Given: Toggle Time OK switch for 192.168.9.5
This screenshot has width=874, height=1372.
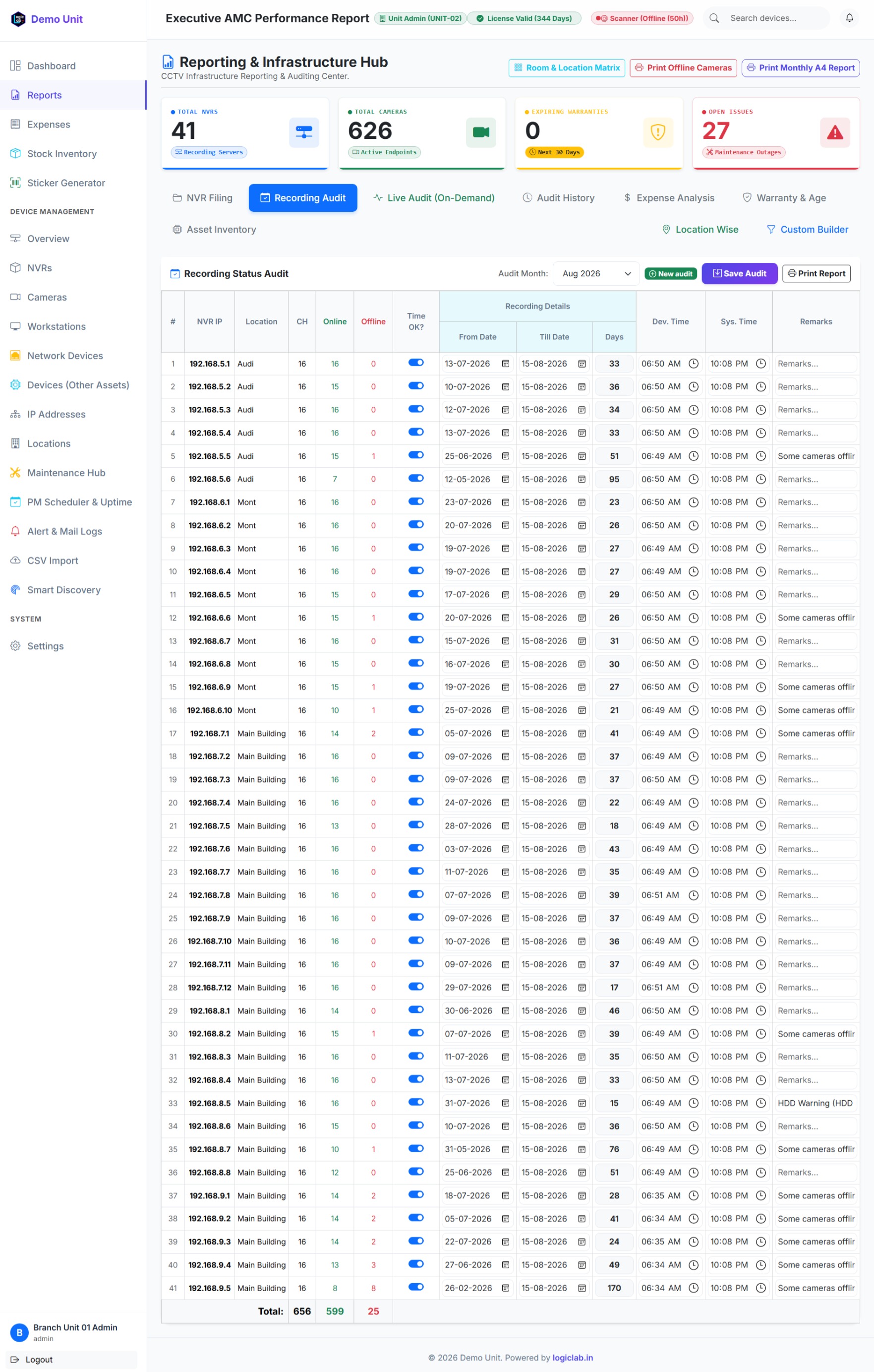Looking at the screenshot, I should 416,1287.
